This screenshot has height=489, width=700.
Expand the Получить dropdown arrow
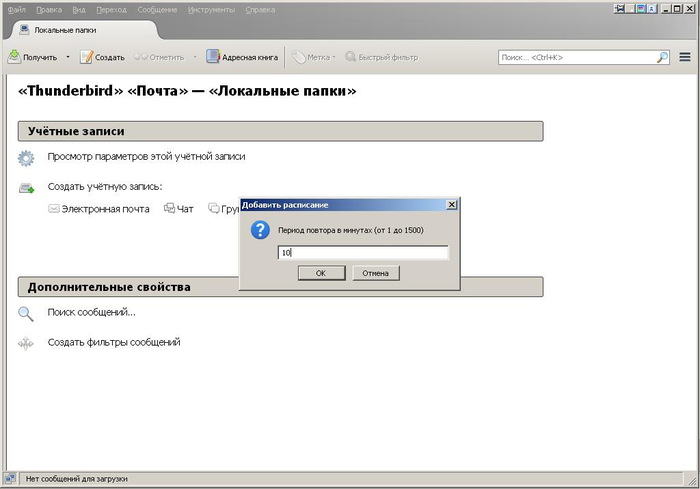coord(68,57)
